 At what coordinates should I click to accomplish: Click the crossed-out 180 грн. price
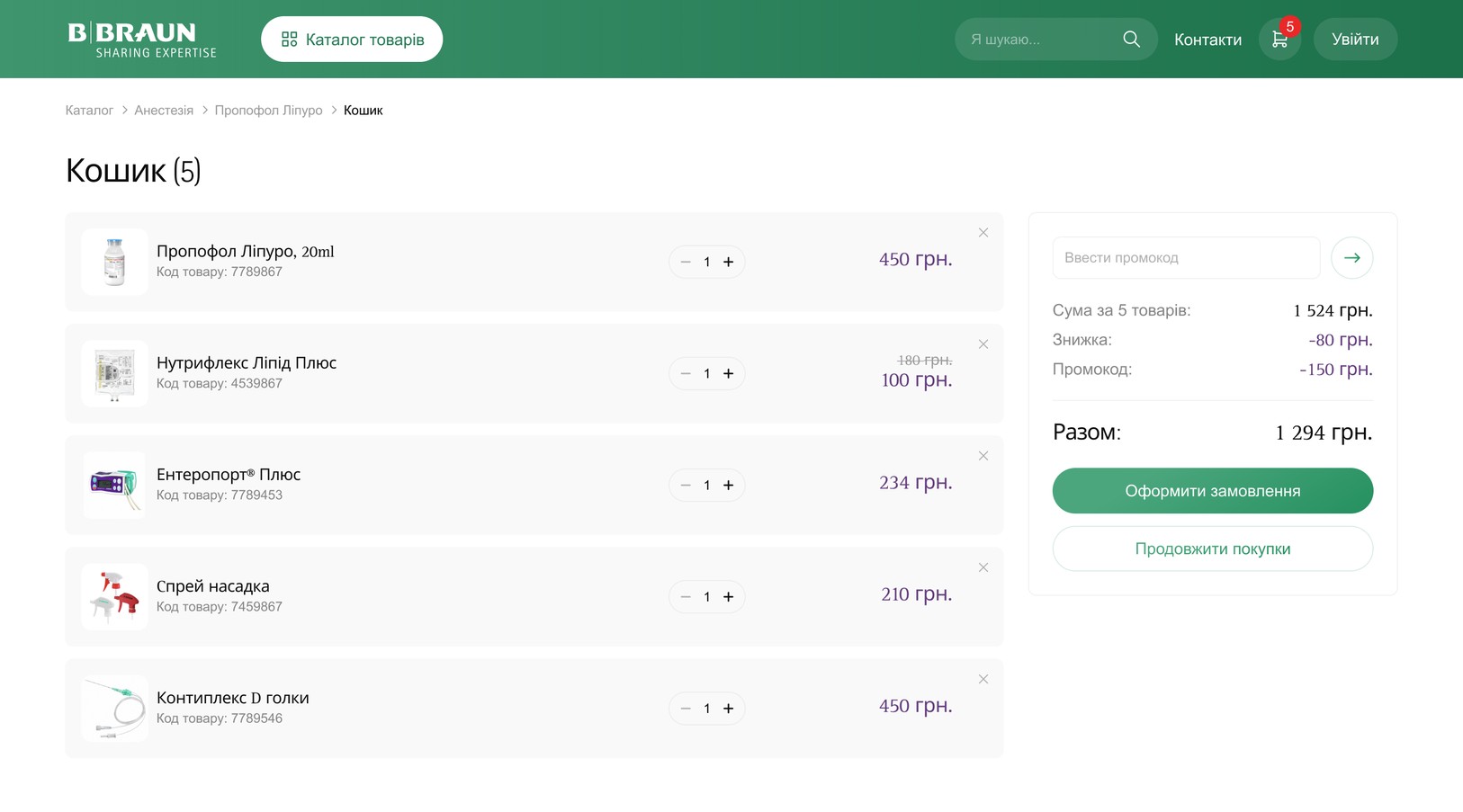click(x=925, y=360)
